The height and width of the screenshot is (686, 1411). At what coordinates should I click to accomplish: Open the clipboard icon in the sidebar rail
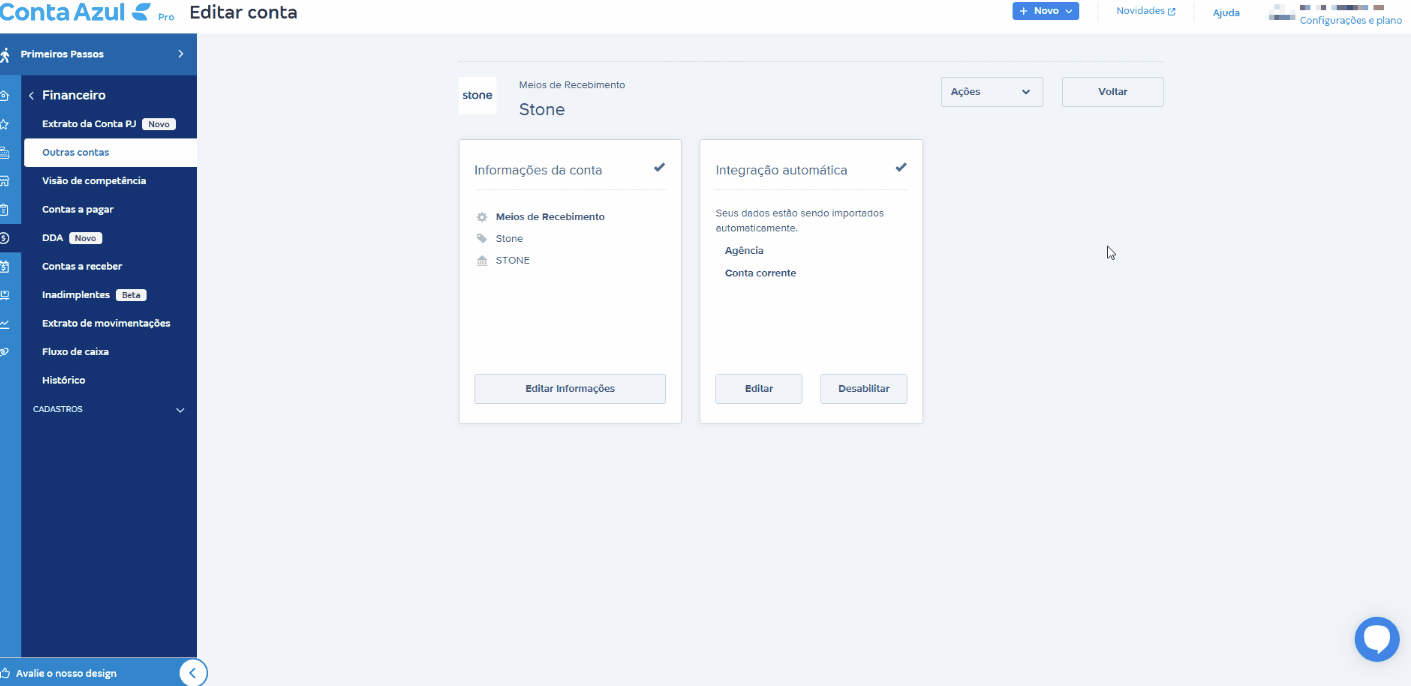click(5, 210)
